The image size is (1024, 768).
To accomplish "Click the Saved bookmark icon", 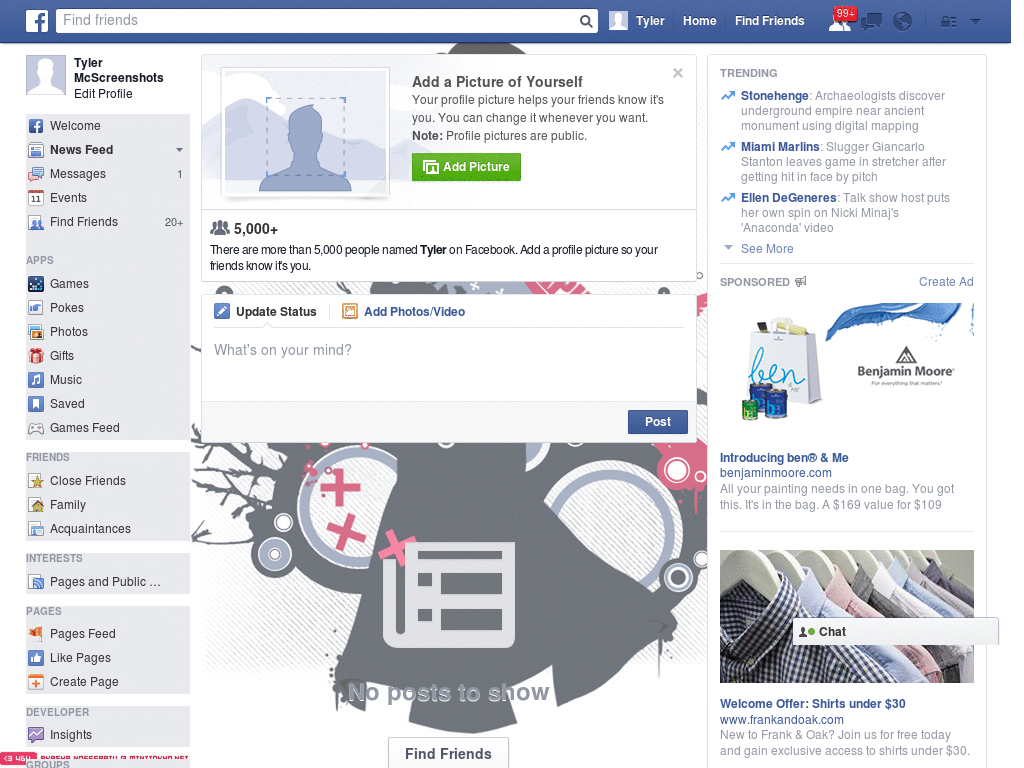I will [36, 404].
